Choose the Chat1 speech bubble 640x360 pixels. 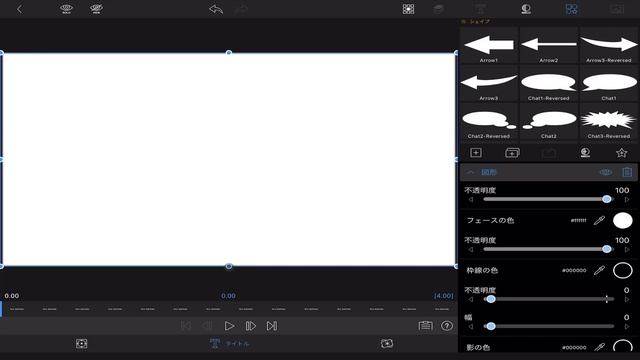[609, 84]
